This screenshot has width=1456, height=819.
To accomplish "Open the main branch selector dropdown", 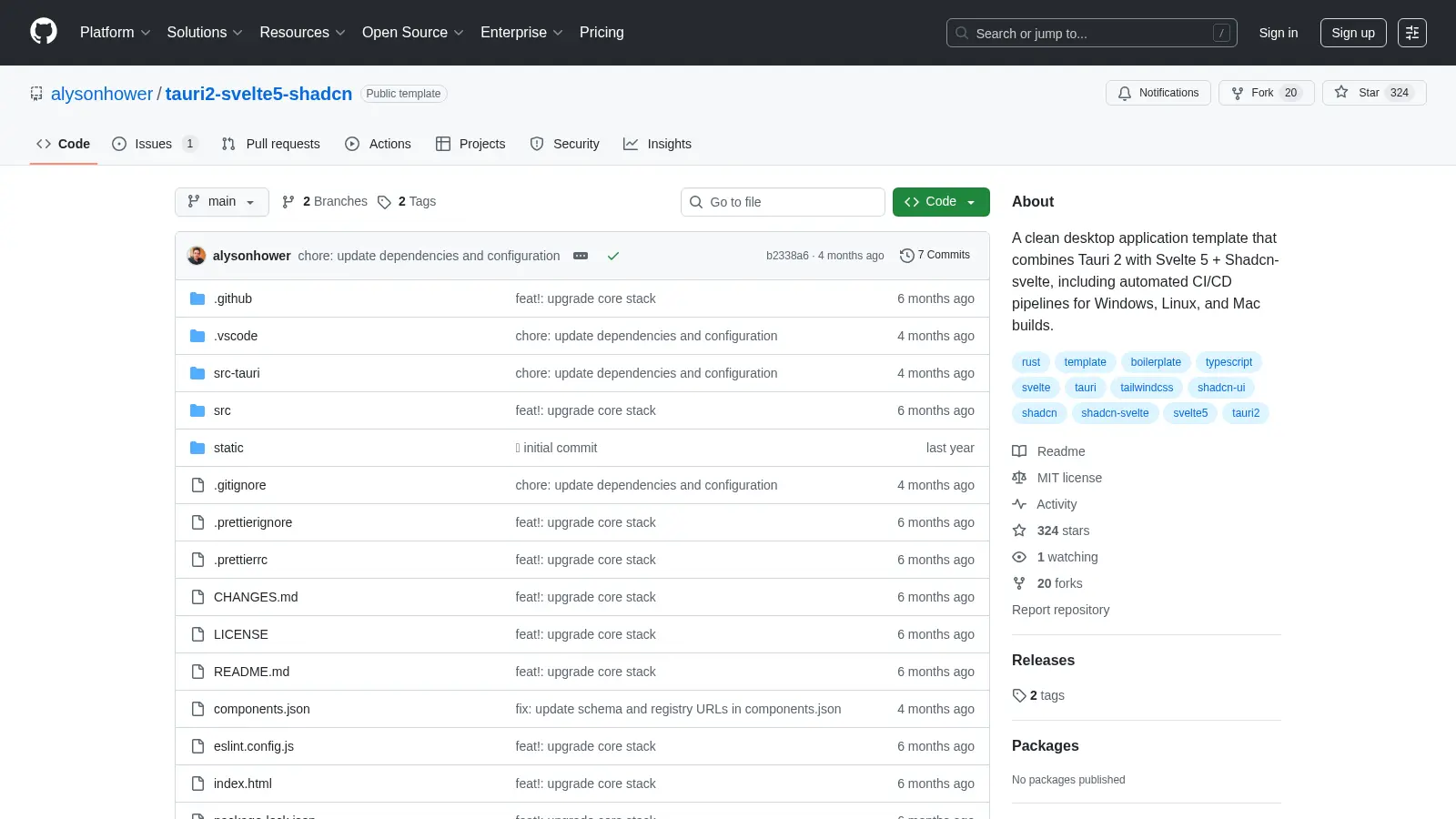I will [x=222, y=202].
